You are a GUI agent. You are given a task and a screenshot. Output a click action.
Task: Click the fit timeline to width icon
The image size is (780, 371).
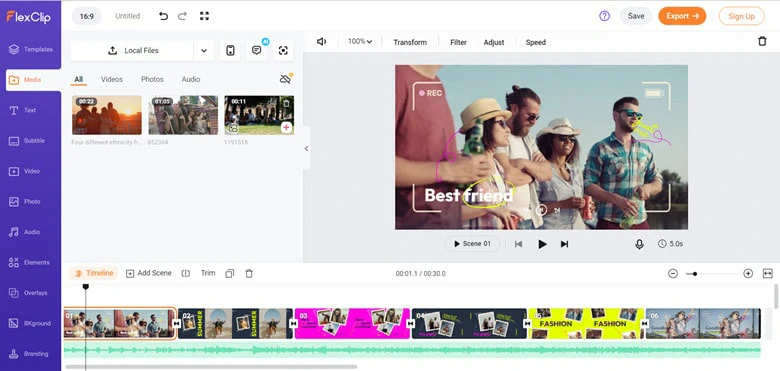(768, 274)
